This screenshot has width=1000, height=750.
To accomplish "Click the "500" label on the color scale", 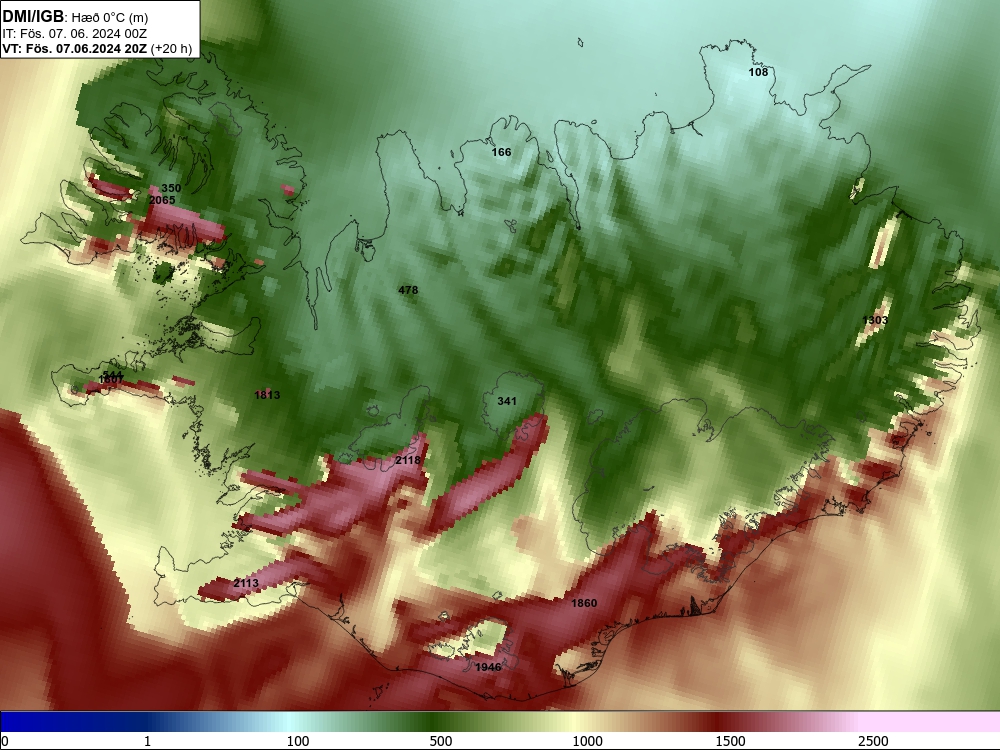I will click(441, 741).
